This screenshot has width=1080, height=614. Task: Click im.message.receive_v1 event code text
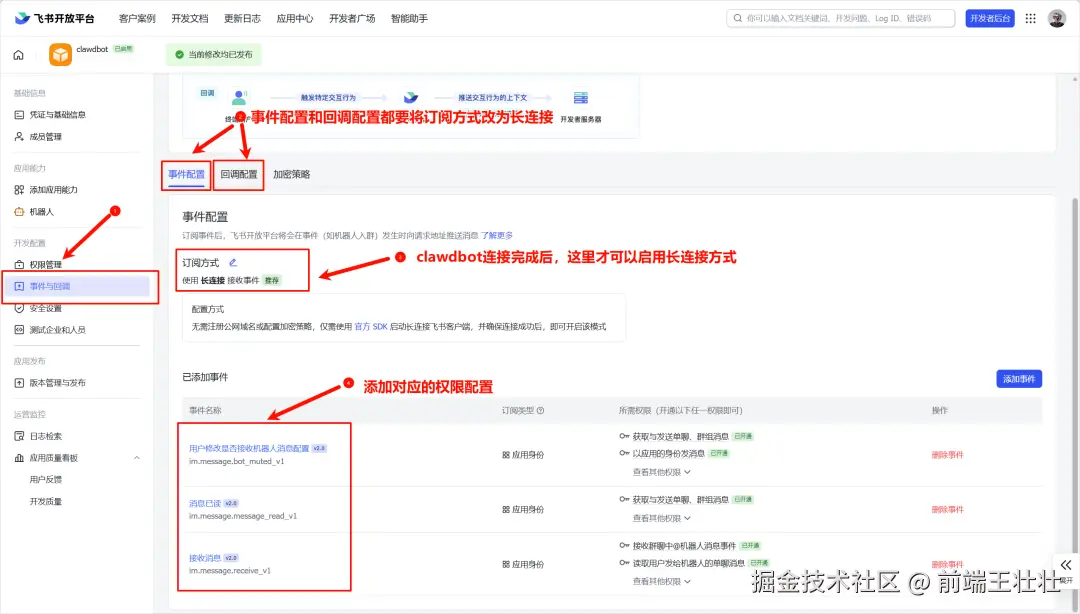[x=229, y=571]
